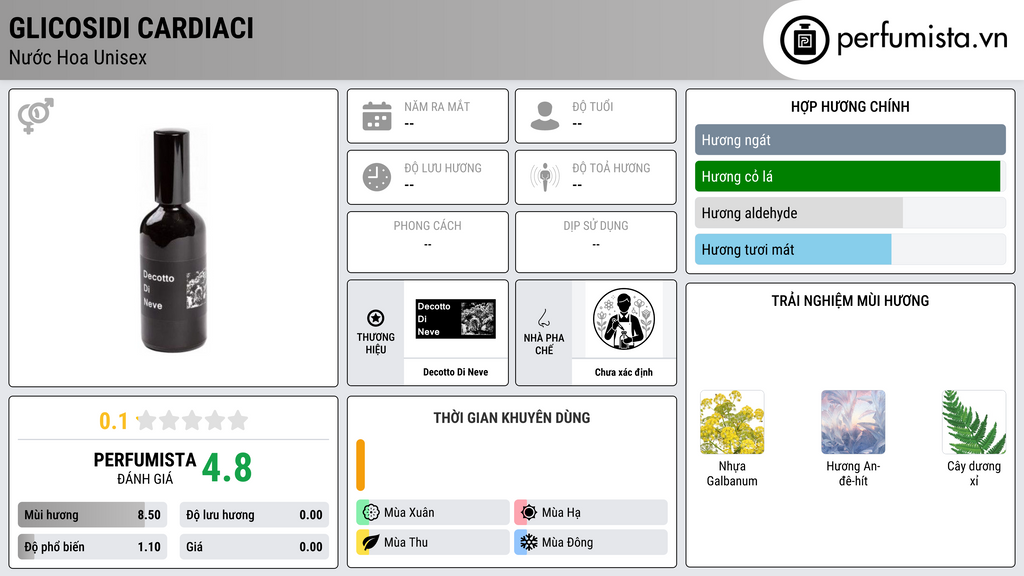
Task: Click the PHONG CÁCH card
Action: tap(428, 242)
